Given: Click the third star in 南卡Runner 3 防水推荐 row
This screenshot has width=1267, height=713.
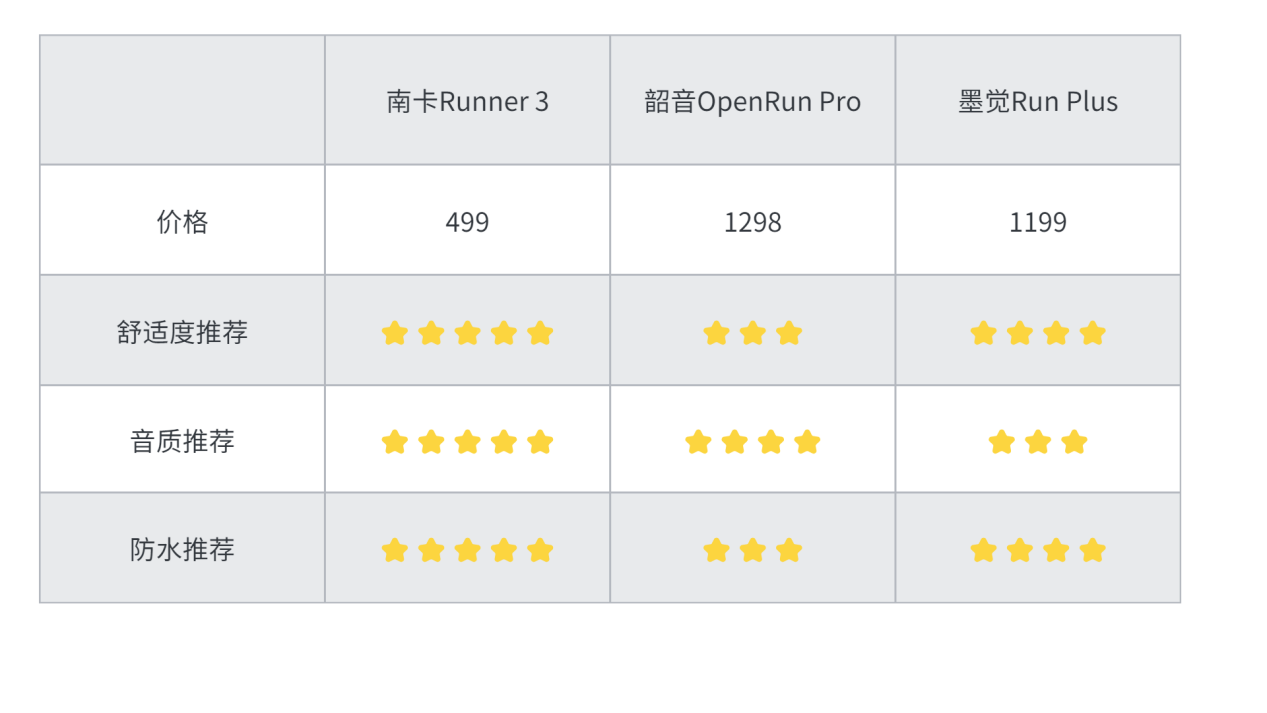Looking at the screenshot, I should point(467,550).
